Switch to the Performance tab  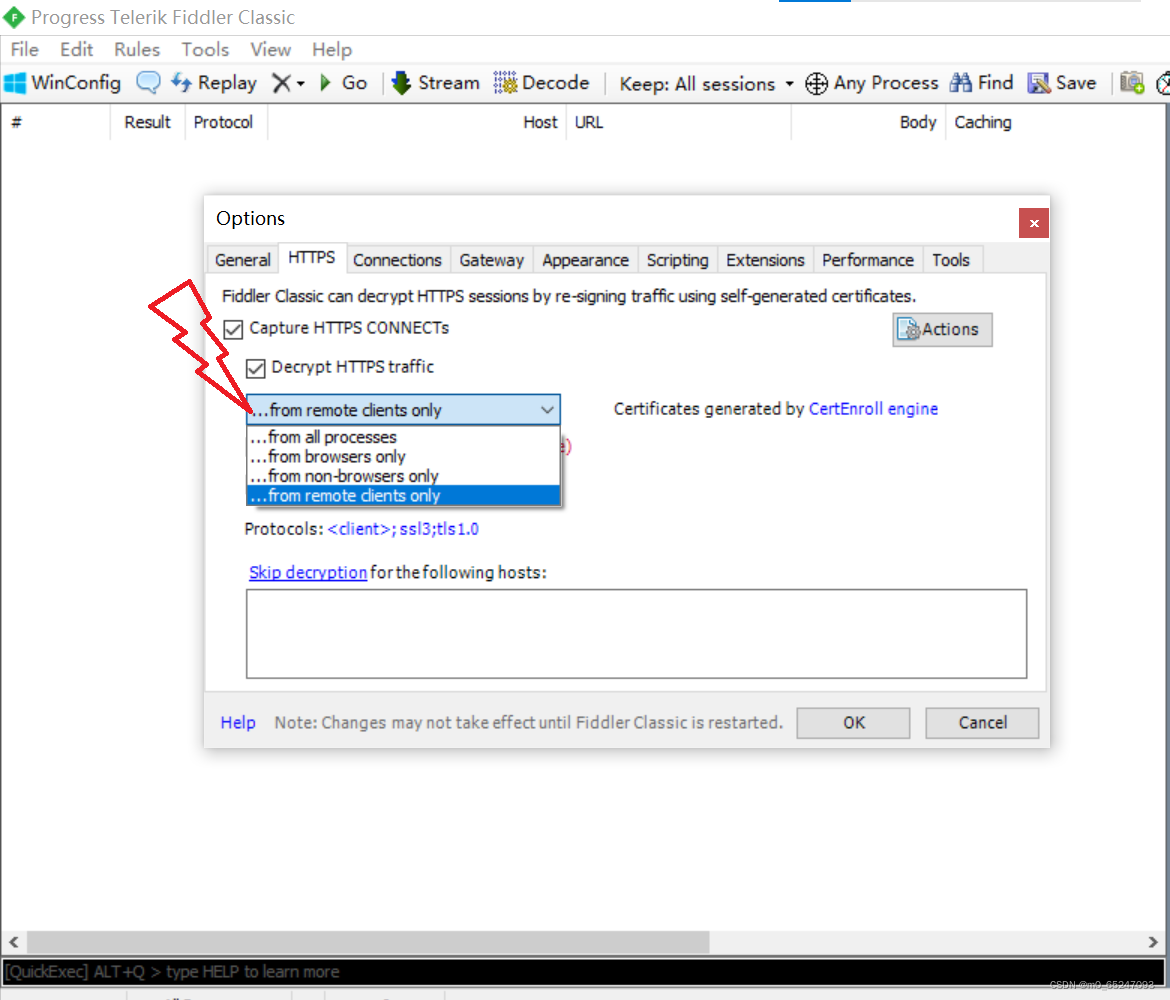coord(868,260)
